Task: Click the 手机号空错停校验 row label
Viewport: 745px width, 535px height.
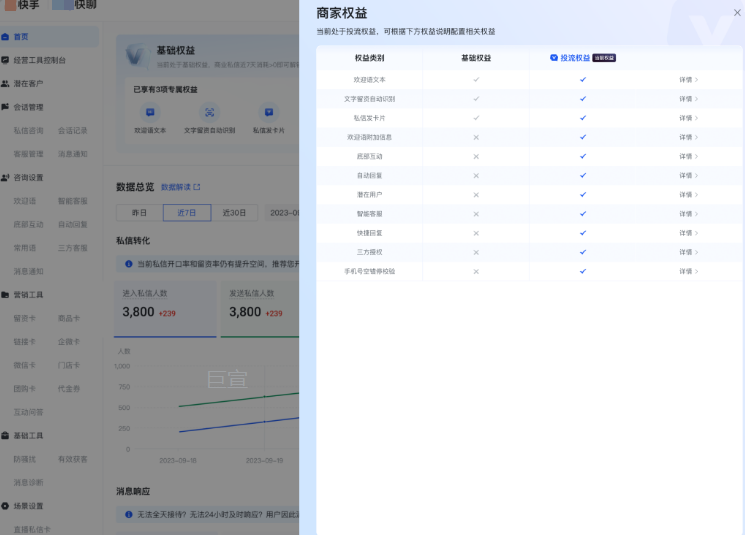Action: (370, 271)
